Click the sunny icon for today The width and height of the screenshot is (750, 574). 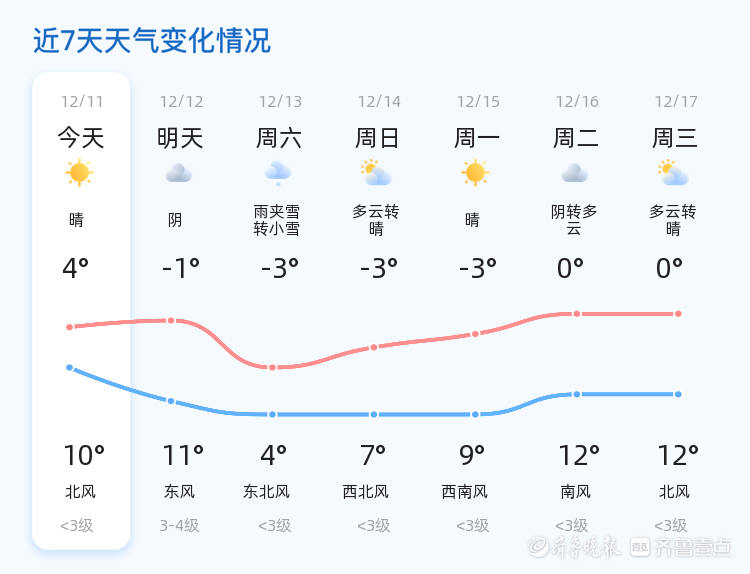[x=79, y=173]
